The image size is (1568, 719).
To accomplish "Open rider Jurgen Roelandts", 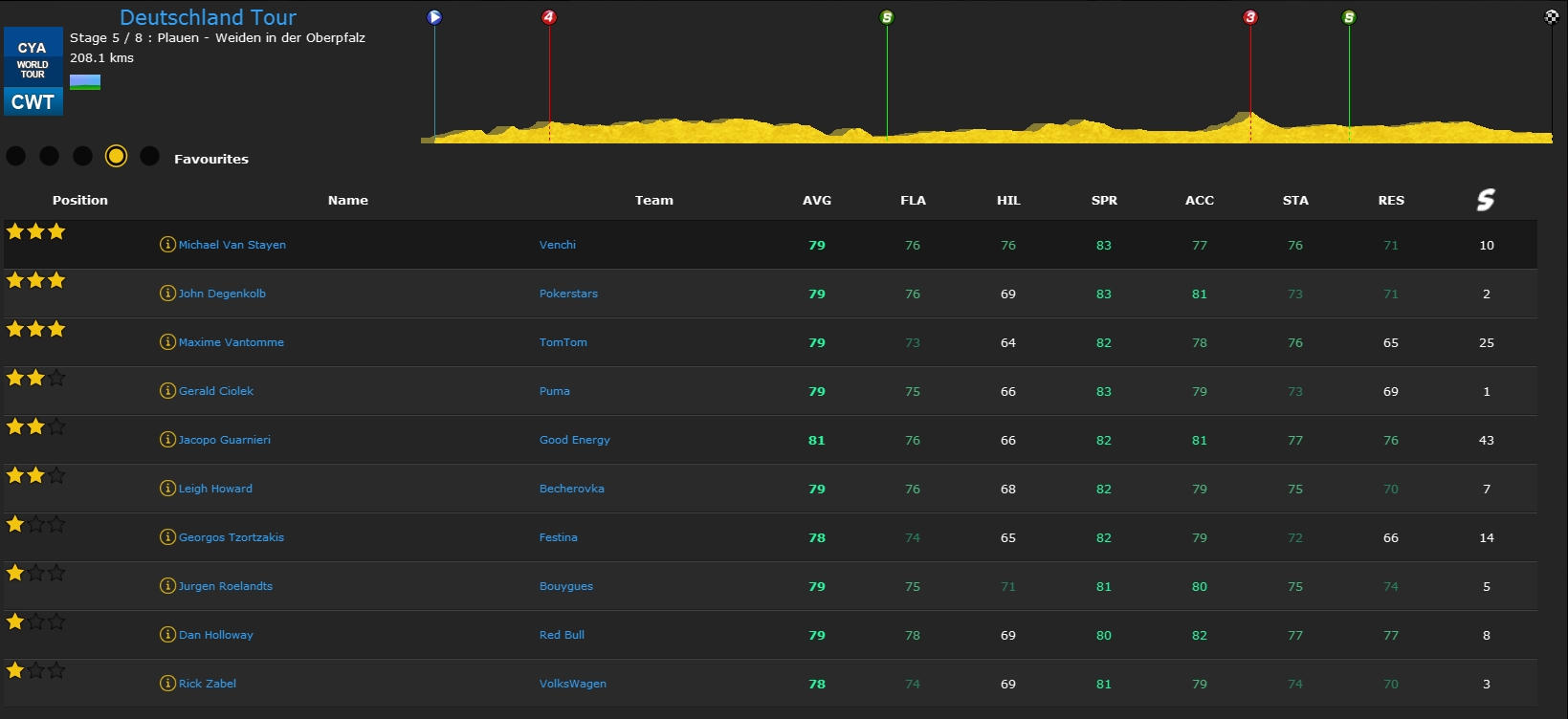I will [226, 586].
